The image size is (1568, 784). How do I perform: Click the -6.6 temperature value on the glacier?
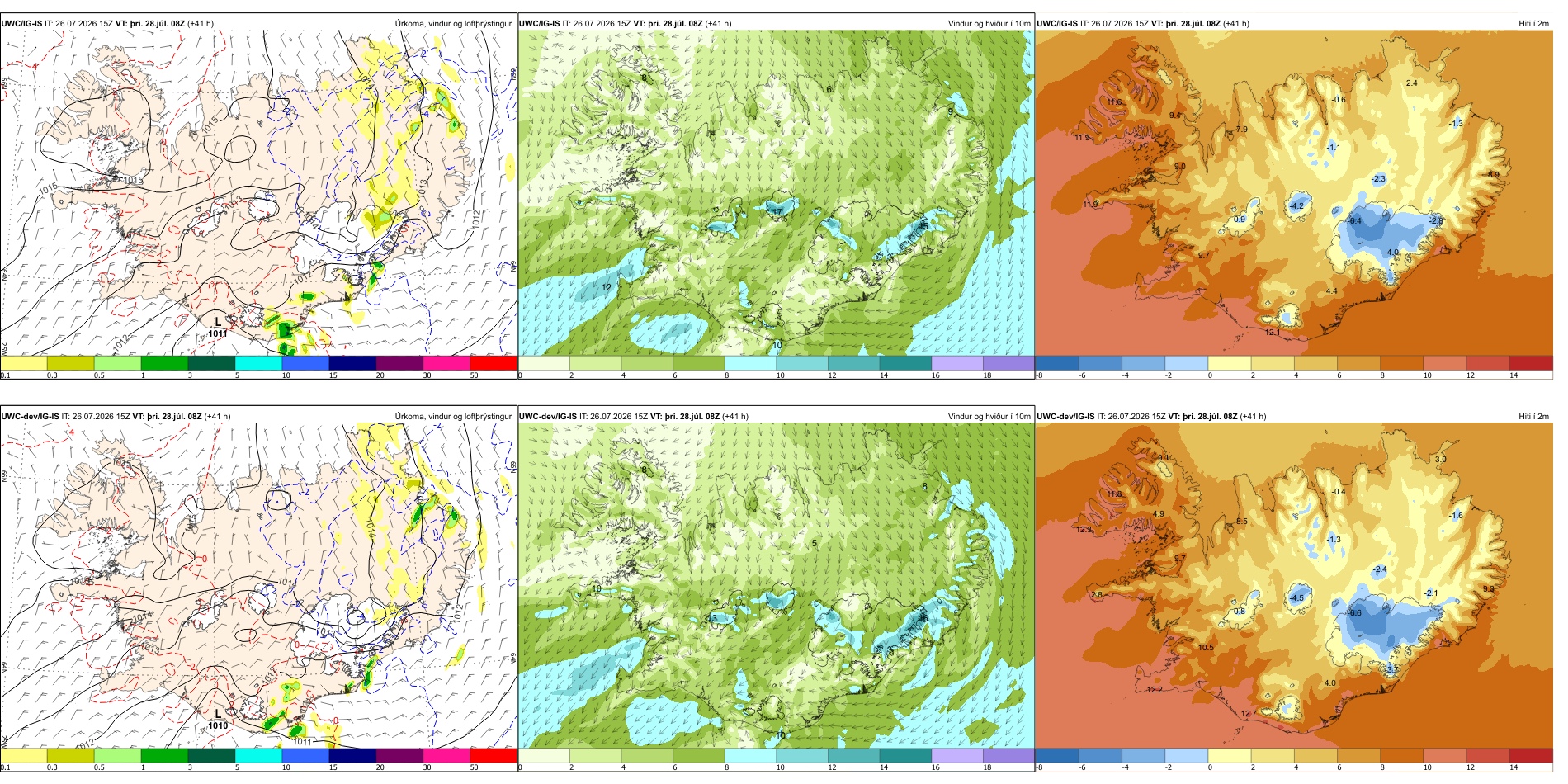pyautogui.click(x=1355, y=613)
